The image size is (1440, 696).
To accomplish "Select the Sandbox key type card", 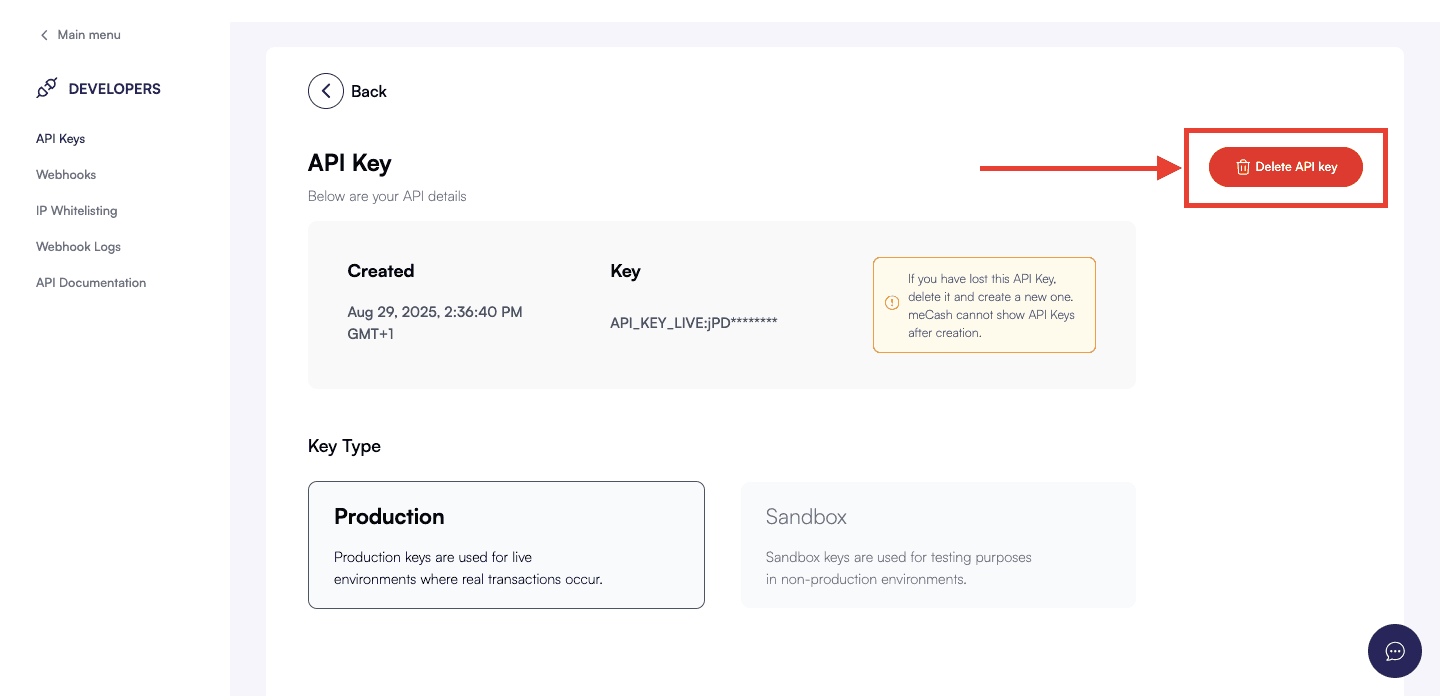I will [937, 545].
